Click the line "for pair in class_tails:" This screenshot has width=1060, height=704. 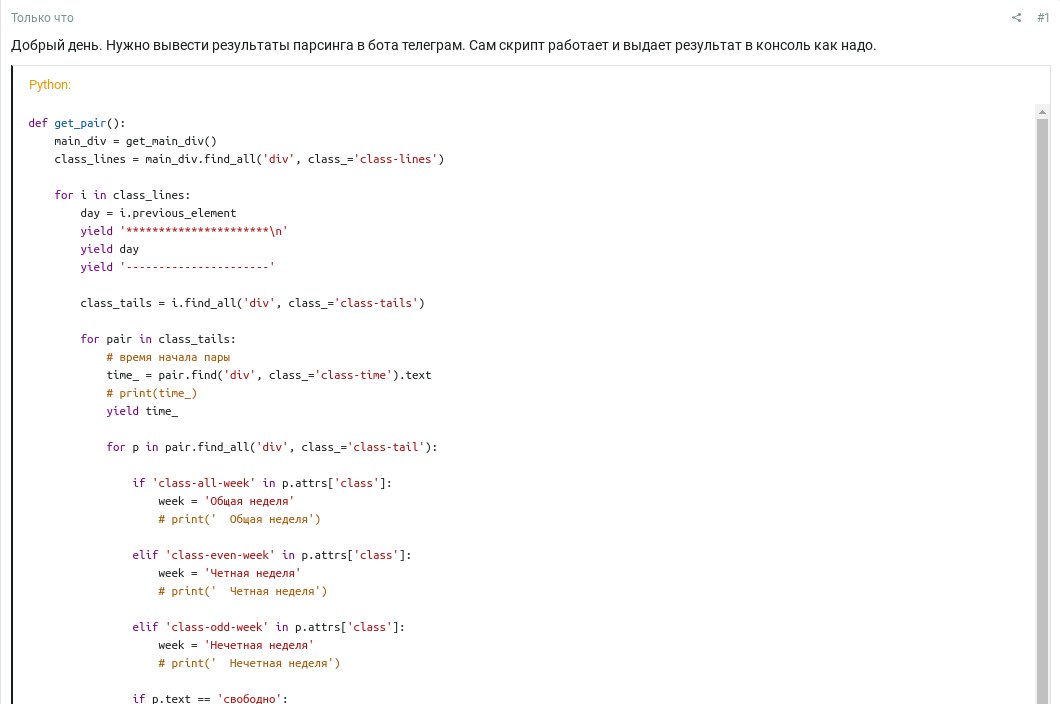point(158,339)
